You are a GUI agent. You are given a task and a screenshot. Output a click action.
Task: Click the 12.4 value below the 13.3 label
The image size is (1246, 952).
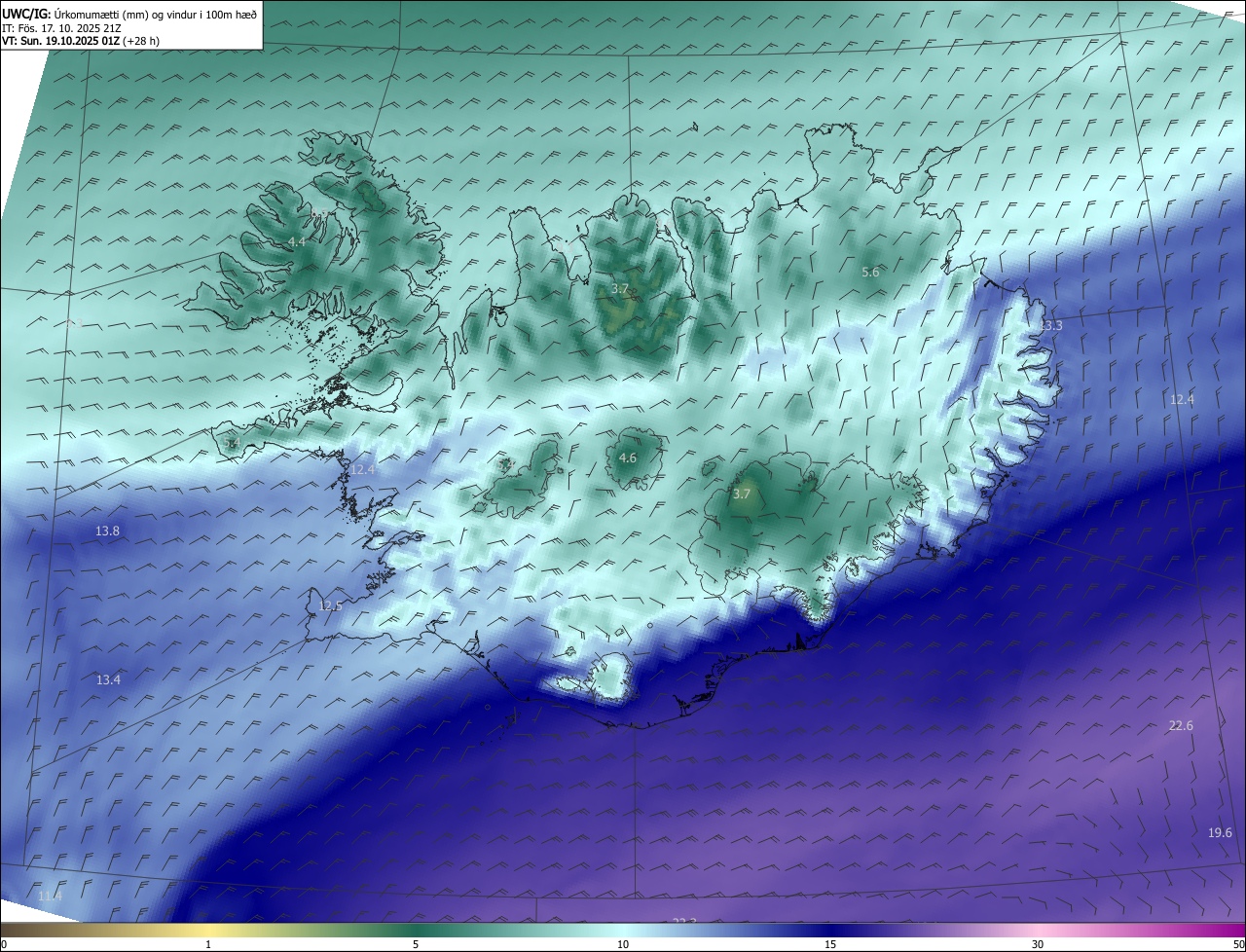1181,399
